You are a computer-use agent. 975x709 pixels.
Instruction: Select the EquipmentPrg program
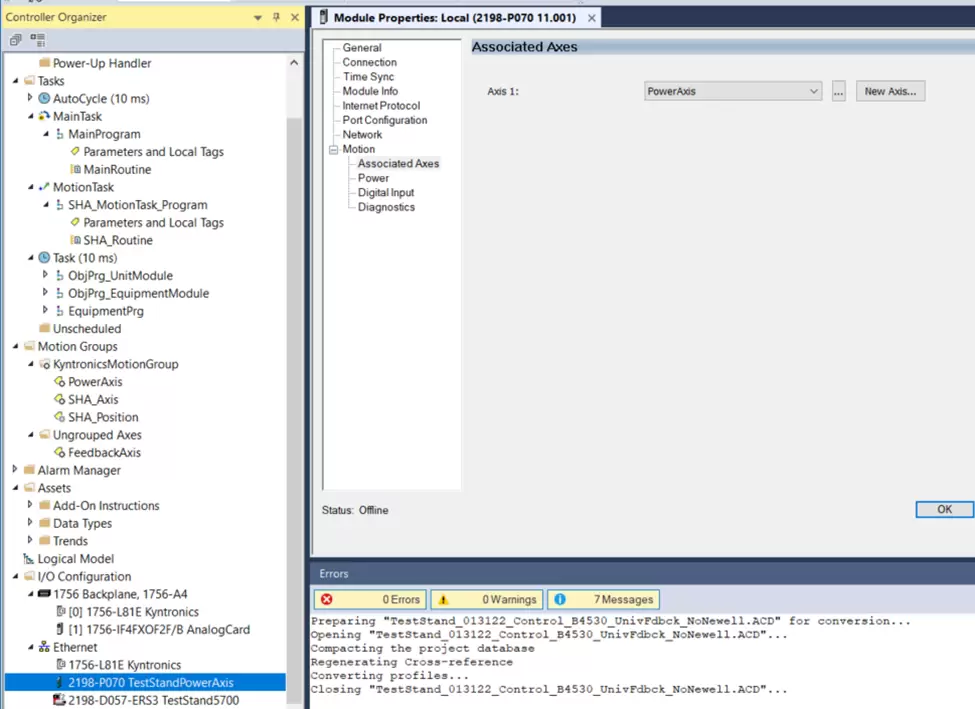pyautogui.click(x=106, y=311)
